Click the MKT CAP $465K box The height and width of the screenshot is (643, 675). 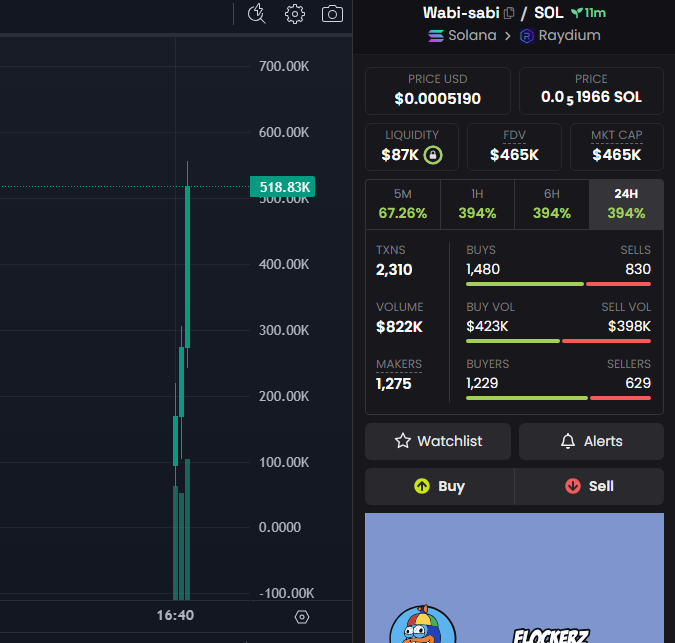click(x=617, y=147)
